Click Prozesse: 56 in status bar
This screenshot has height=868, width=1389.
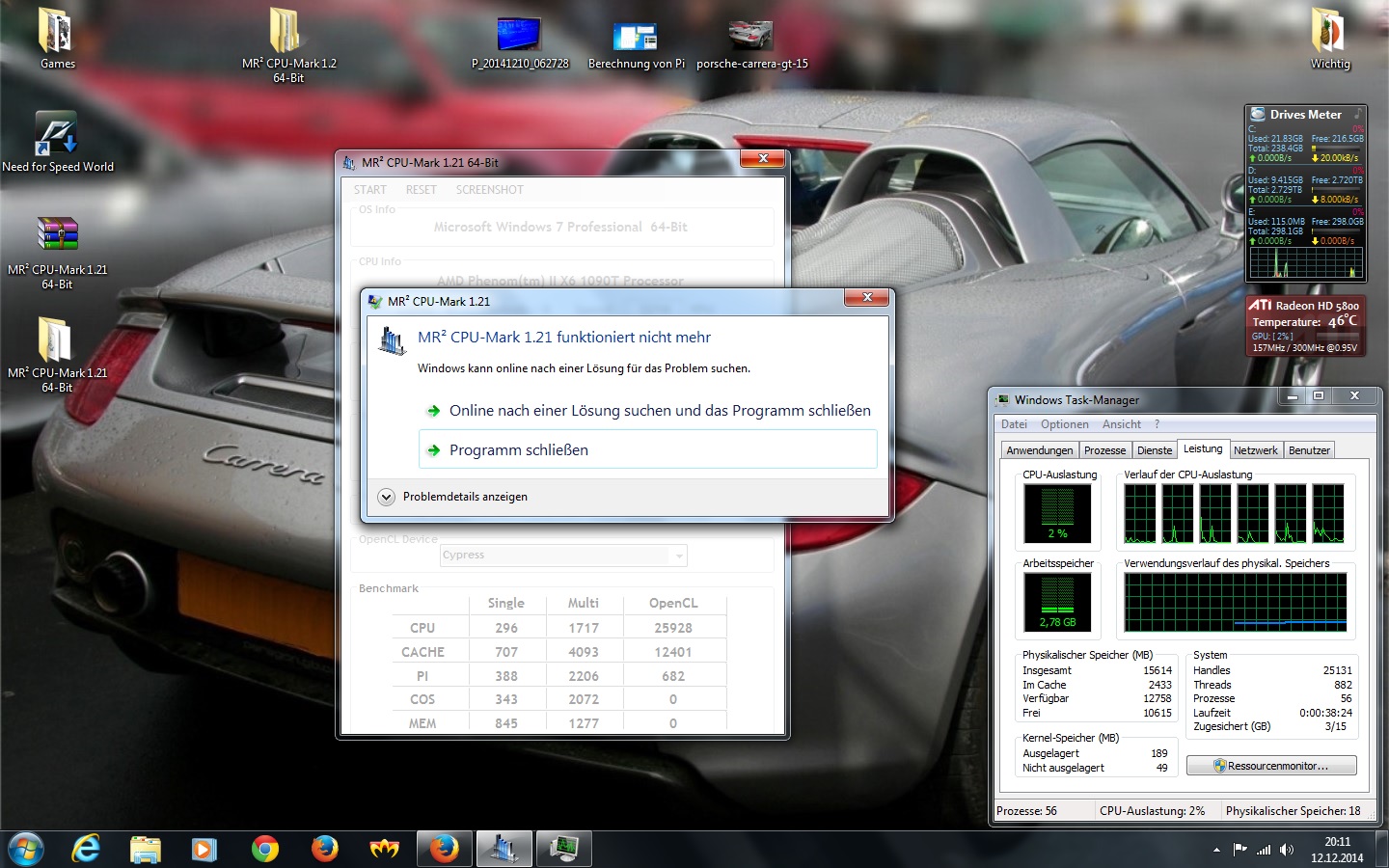(x=1026, y=811)
